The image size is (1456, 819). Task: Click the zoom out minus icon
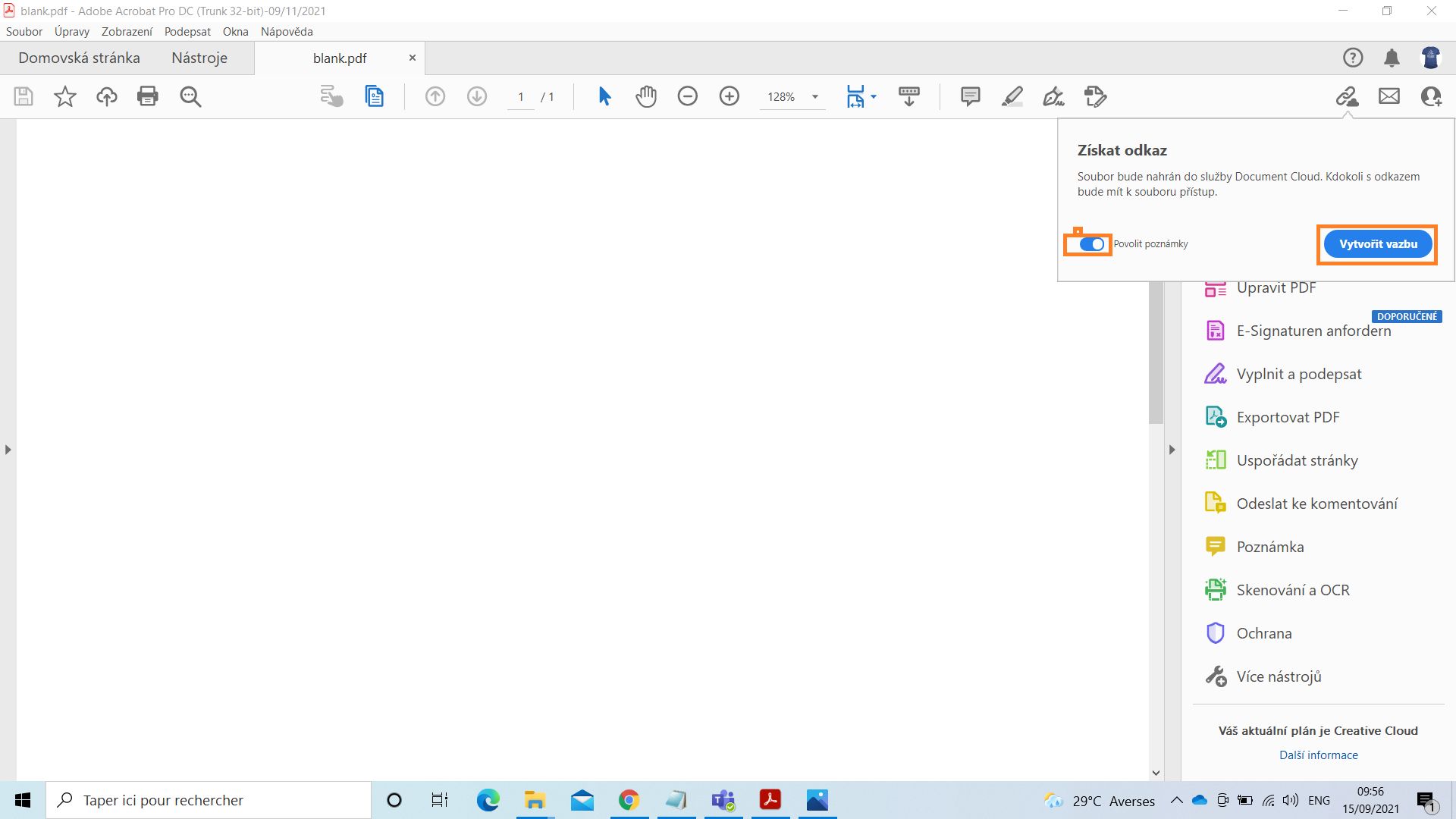tap(687, 96)
